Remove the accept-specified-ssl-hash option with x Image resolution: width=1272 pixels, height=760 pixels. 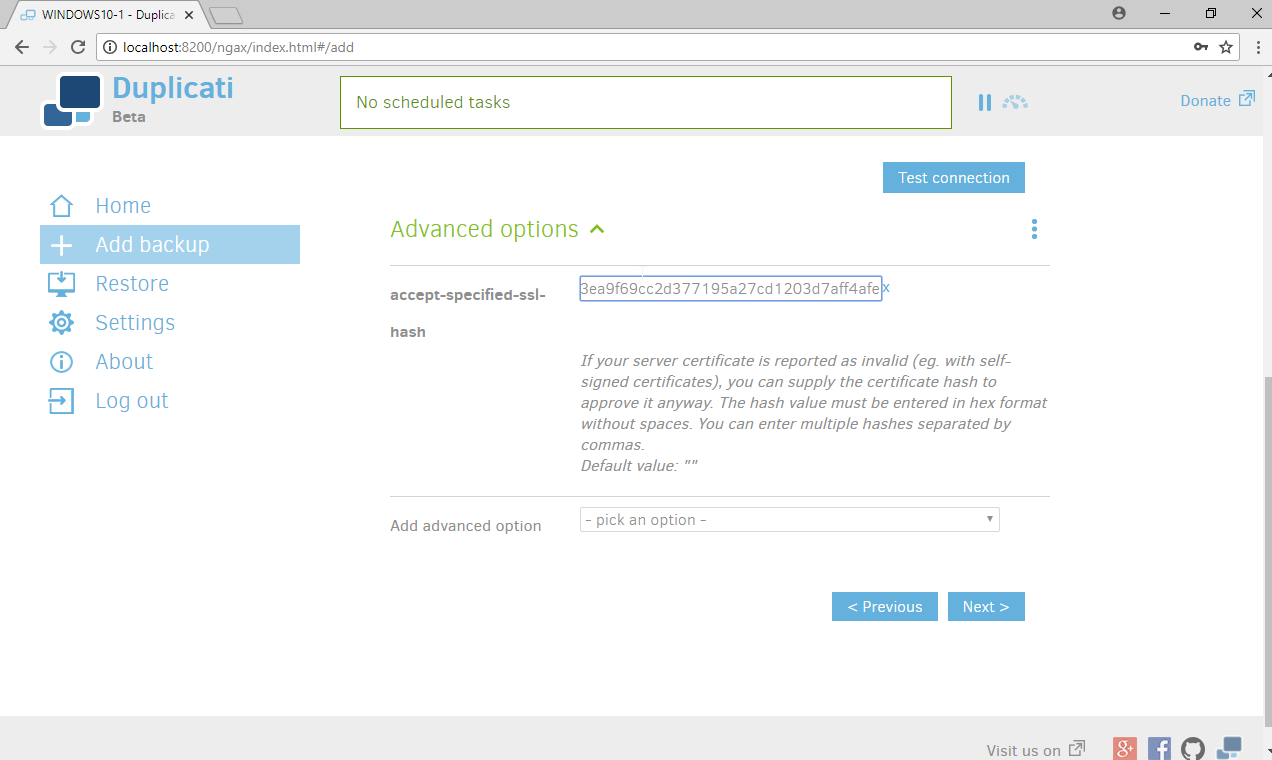[x=886, y=288]
